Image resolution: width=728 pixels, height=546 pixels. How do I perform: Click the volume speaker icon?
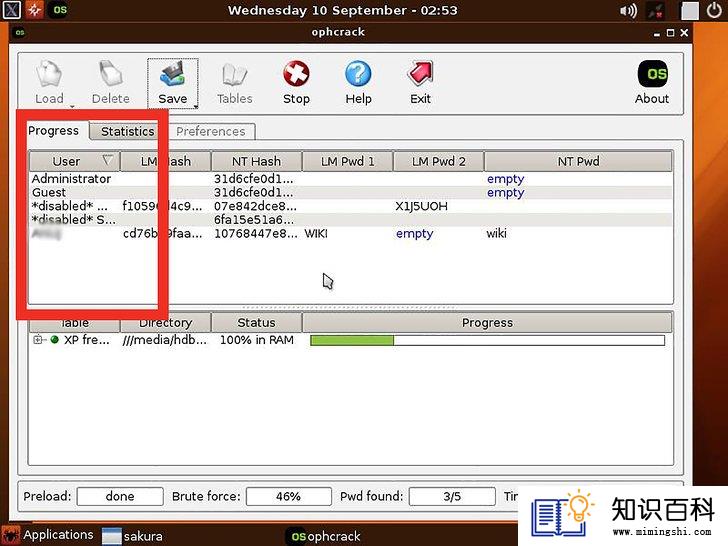tap(628, 10)
